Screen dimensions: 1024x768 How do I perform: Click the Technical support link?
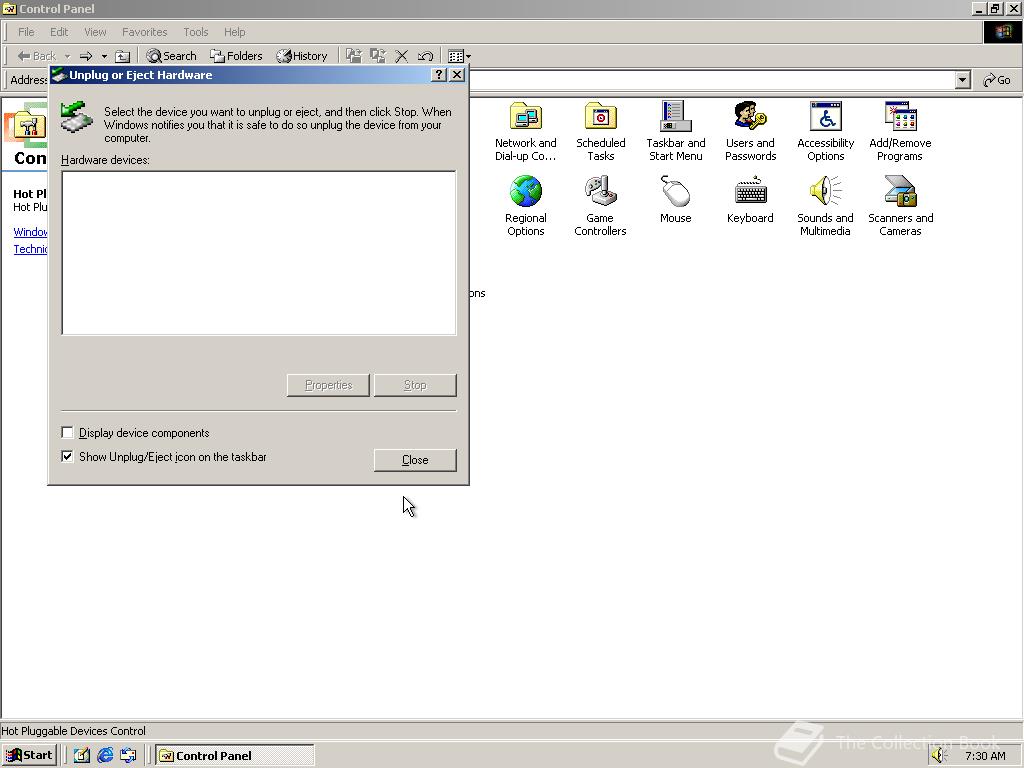click(30, 249)
